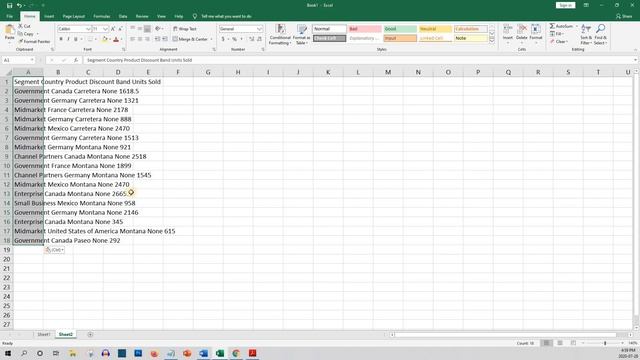Apply accounting dollar format
This screenshot has height=360, width=640.
[x=223, y=39]
